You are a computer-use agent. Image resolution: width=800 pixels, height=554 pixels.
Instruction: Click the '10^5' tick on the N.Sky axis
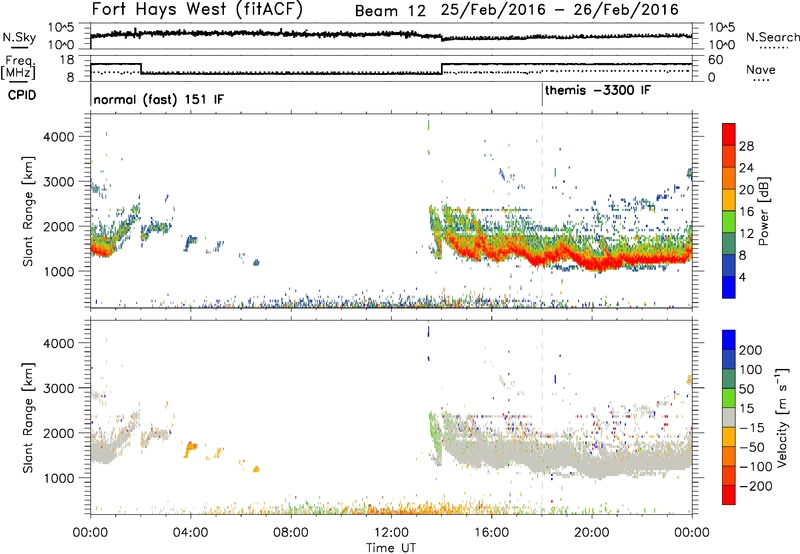(x=61, y=27)
